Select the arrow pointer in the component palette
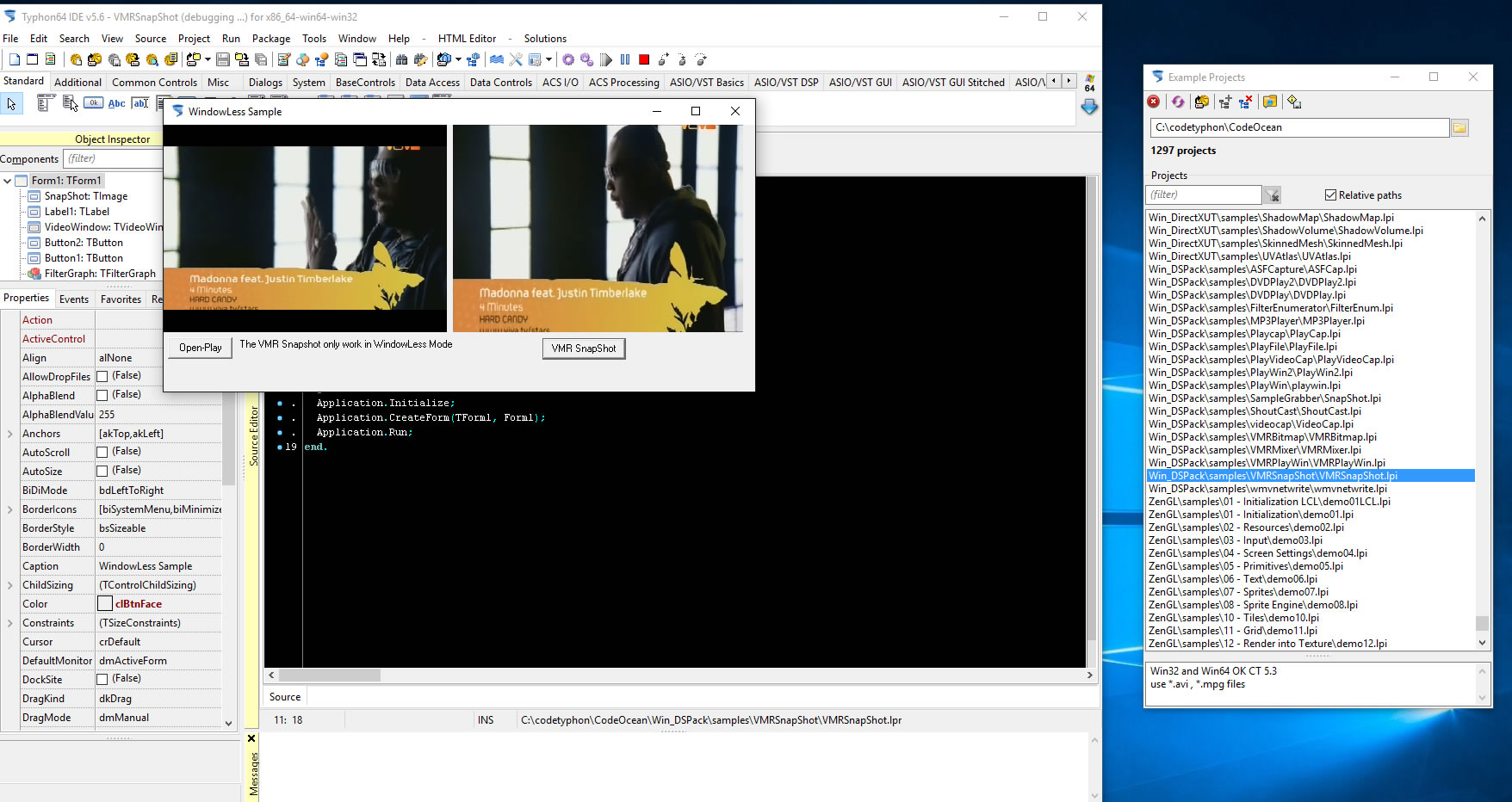This screenshot has width=1512, height=802. click(x=11, y=104)
